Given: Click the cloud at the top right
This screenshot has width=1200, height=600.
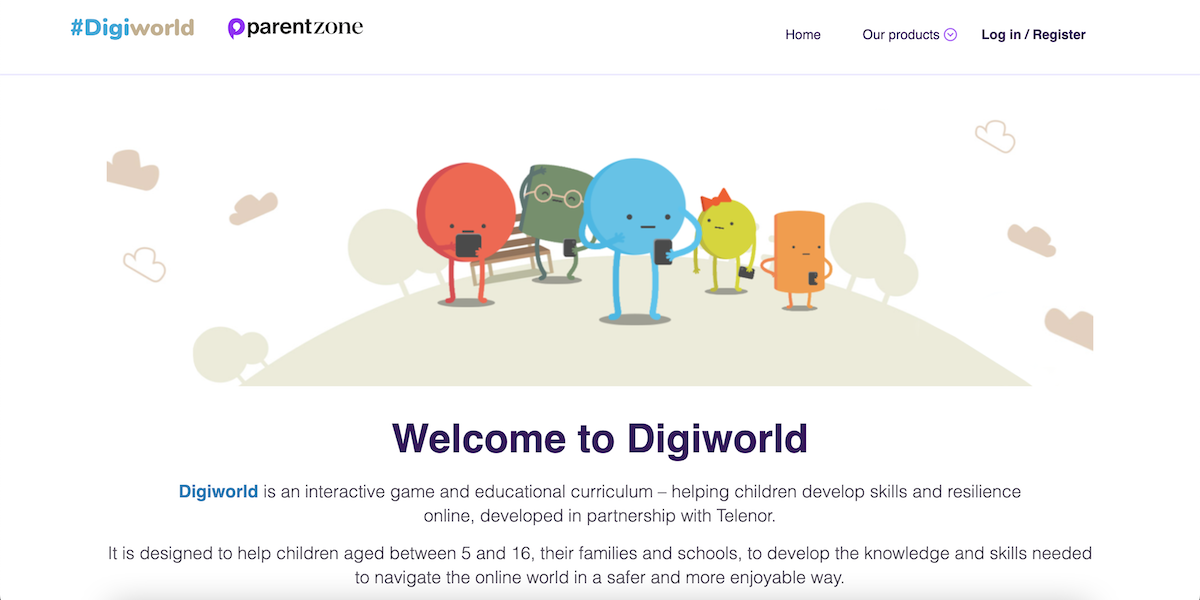Looking at the screenshot, I should (x=994, y=137).
